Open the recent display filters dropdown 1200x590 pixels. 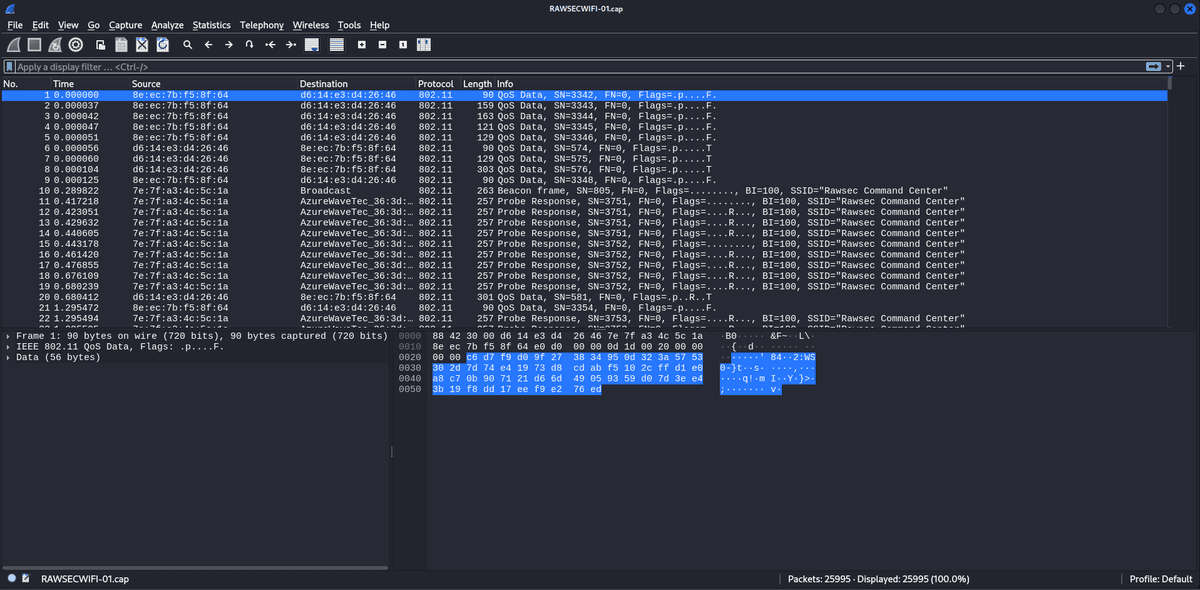click(1167, 66)
